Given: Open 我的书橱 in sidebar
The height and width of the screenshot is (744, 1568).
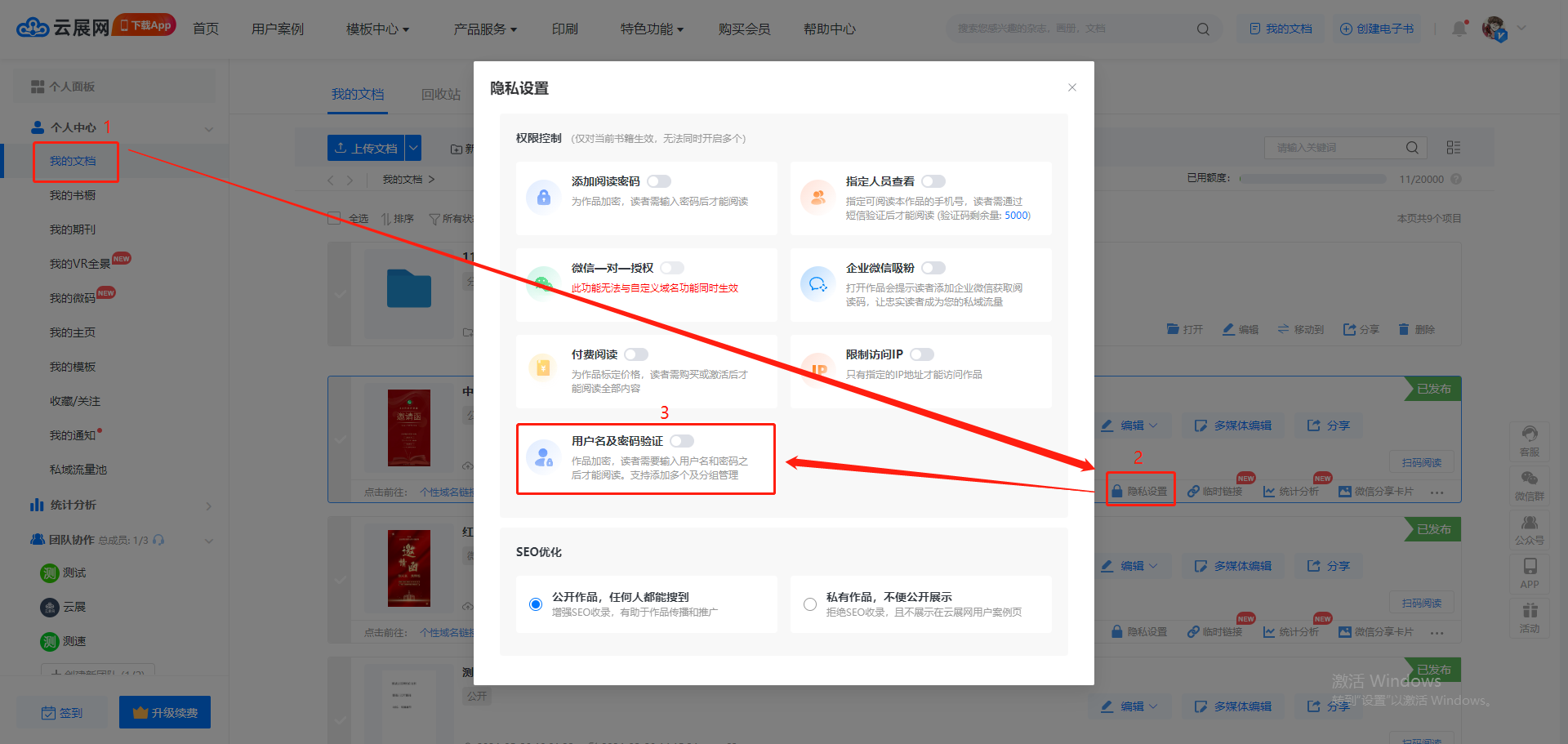Looking at the screenshot, I should (73, 195).
